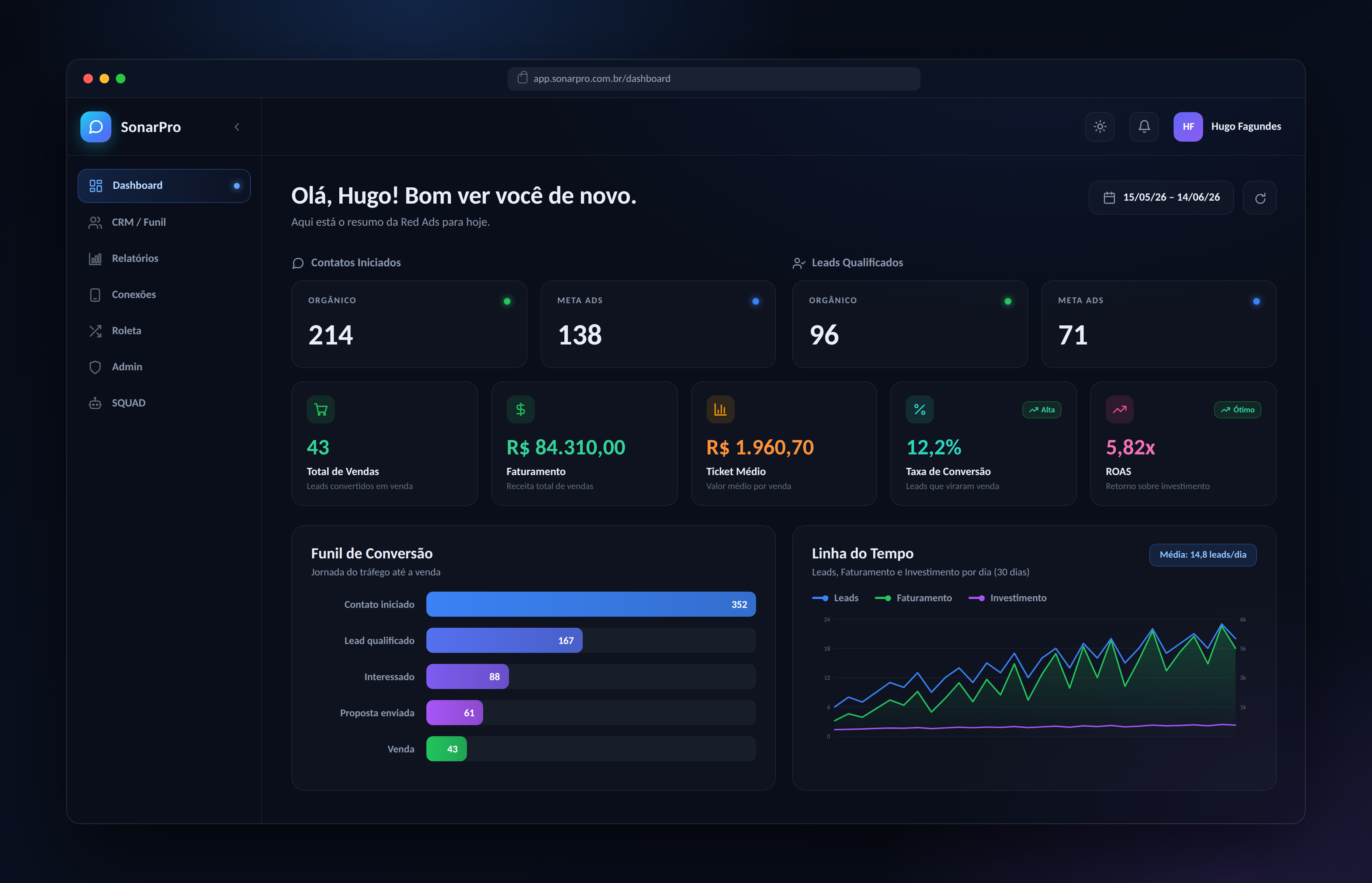The image size is (1372, 883).
Task: Click the HF user avatar
Action: click(x=1188, y=126)
